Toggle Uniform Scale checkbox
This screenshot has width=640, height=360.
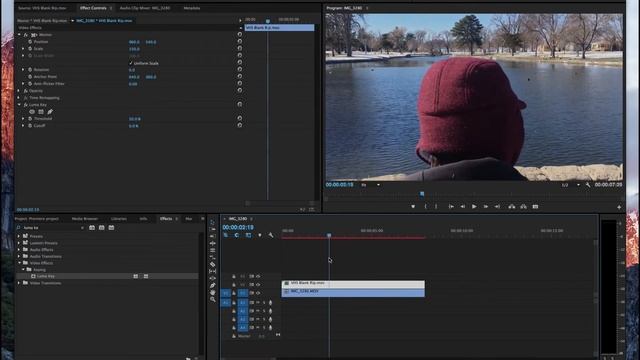coord(131,63)
